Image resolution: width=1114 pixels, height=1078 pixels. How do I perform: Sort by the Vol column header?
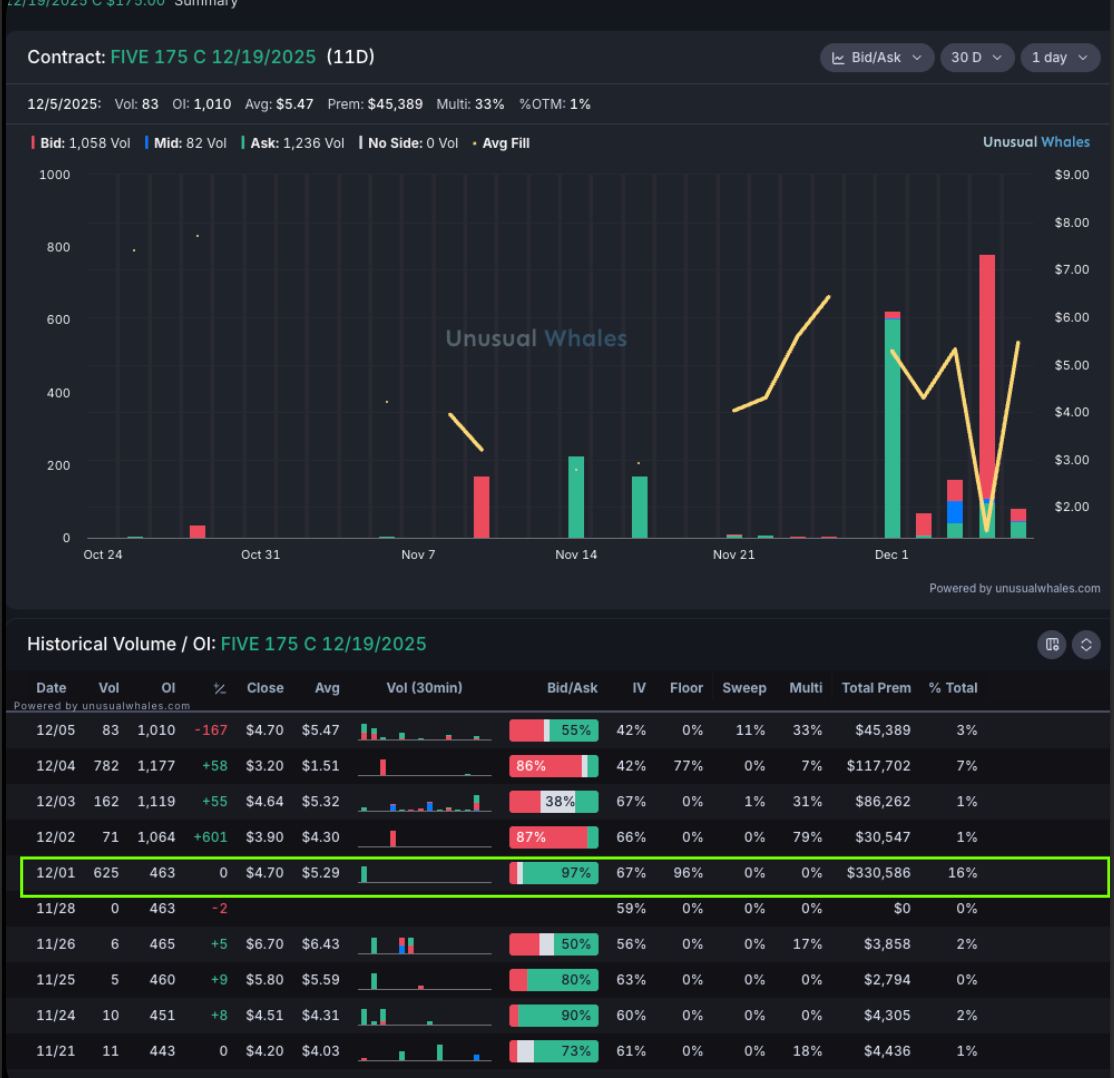[x=109, y=688]
